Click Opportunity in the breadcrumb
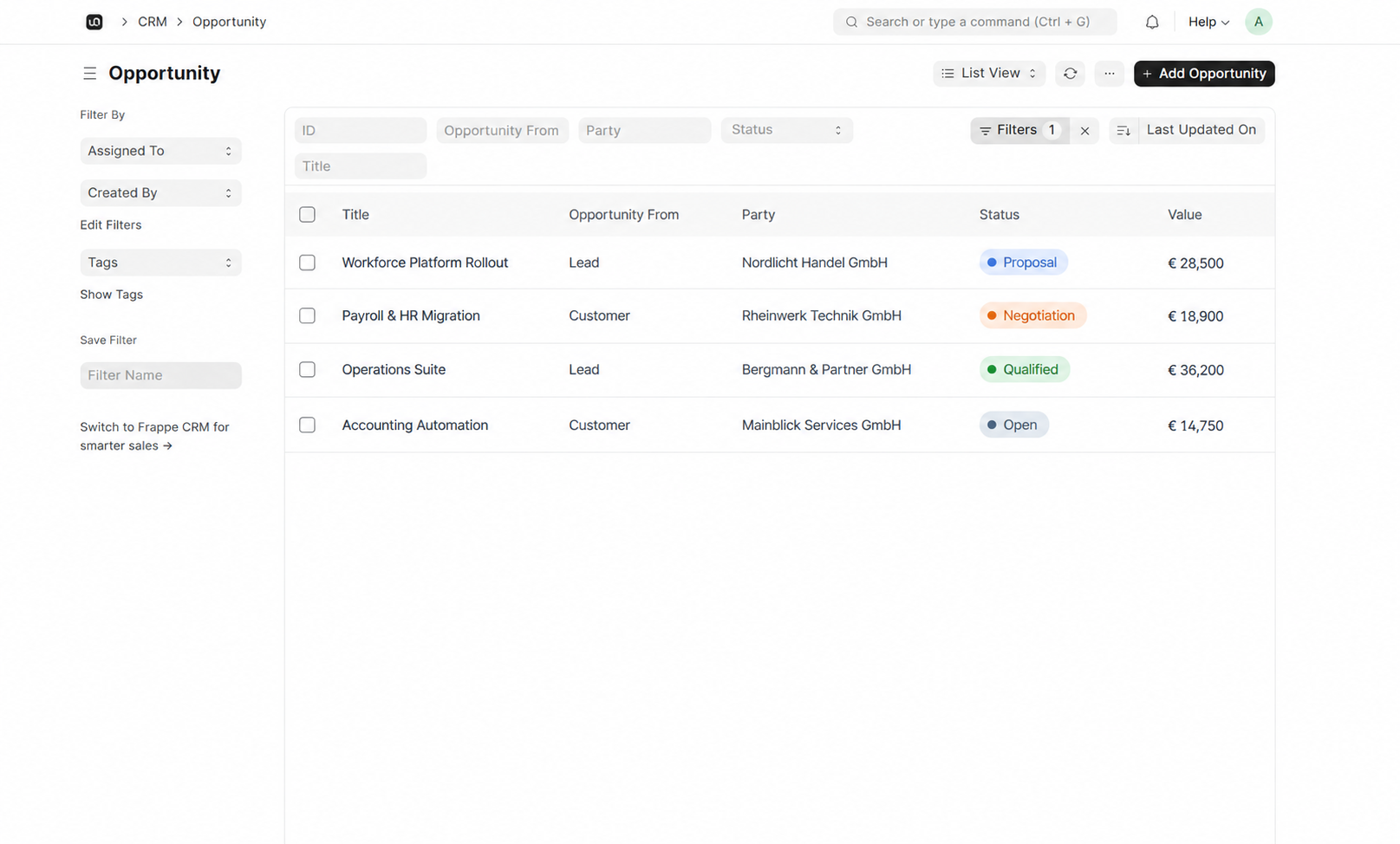Viewport: 1400px width, 844px height. pyautogui.click(x=229, y=22)
